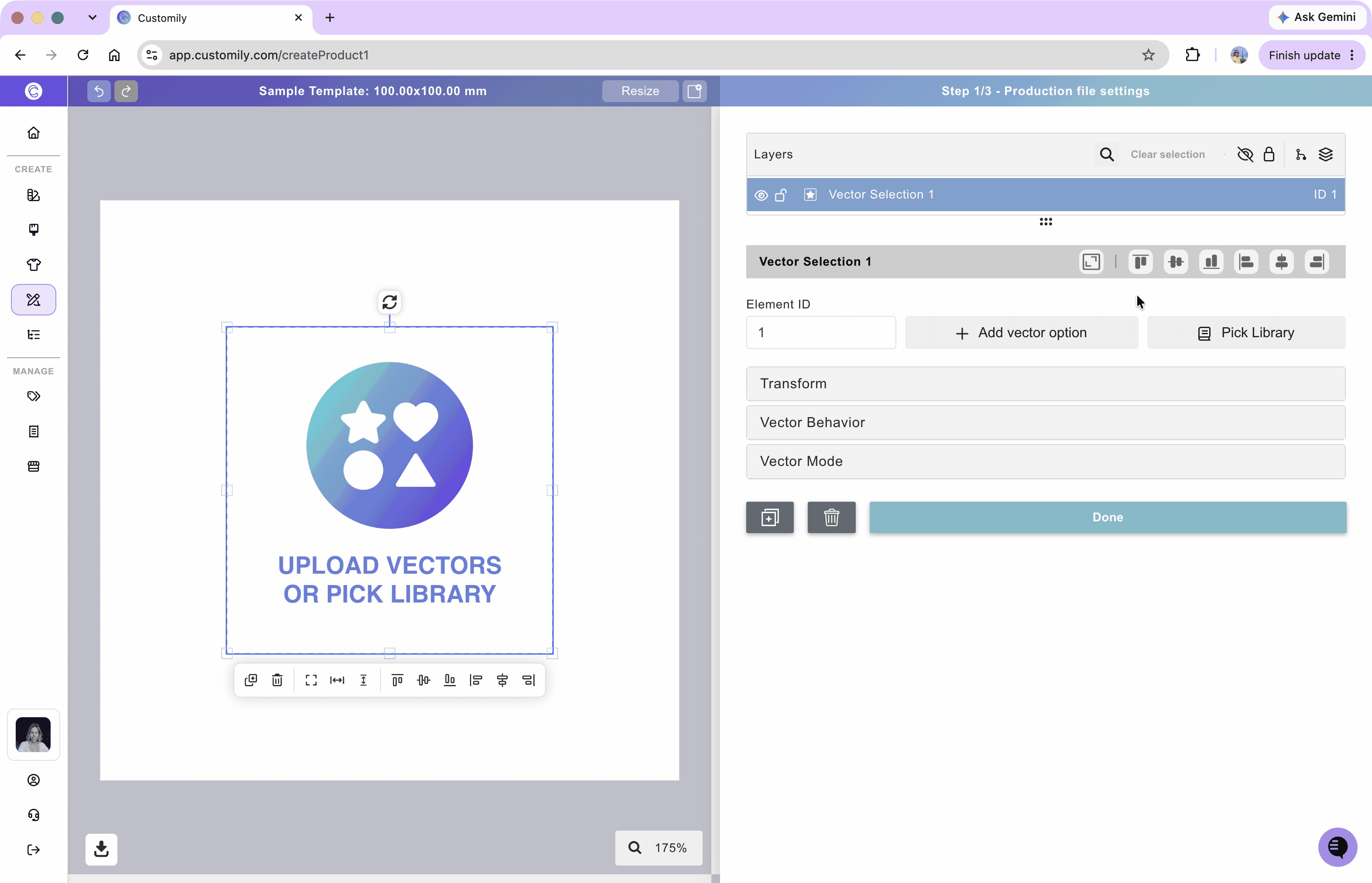The image size is (1372, 883).
Task: Open the 175% zoom control
Action: [659, 848]
